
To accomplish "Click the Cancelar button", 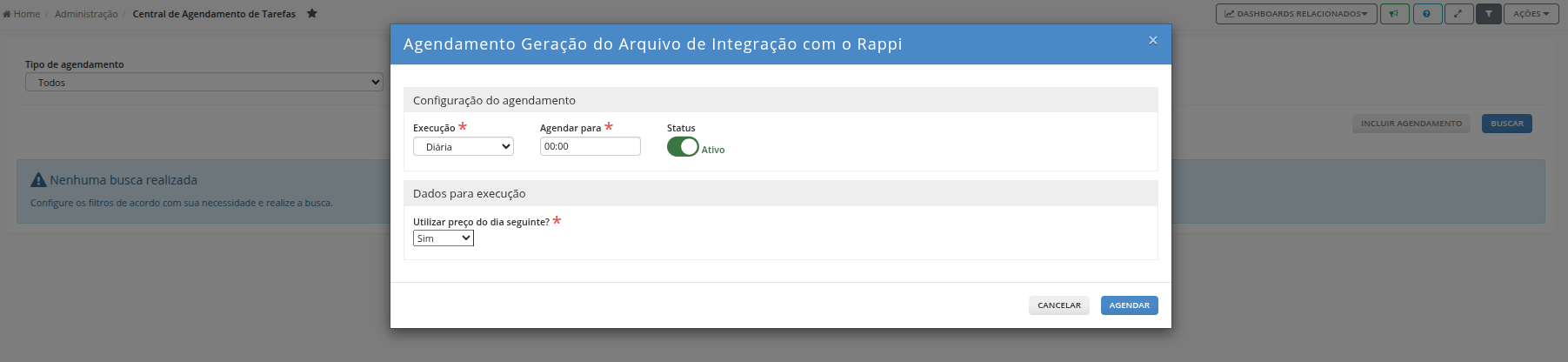I will (1059, 305).
